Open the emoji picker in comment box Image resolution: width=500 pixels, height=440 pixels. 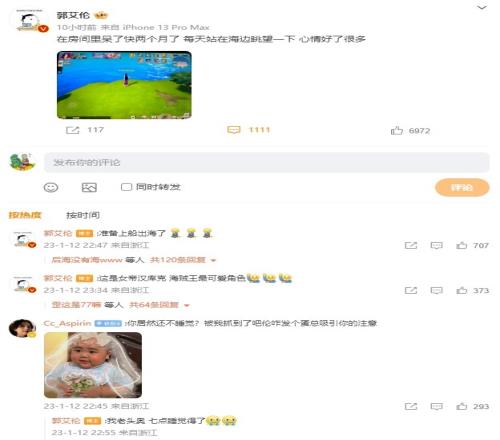(x=51, y=187)
